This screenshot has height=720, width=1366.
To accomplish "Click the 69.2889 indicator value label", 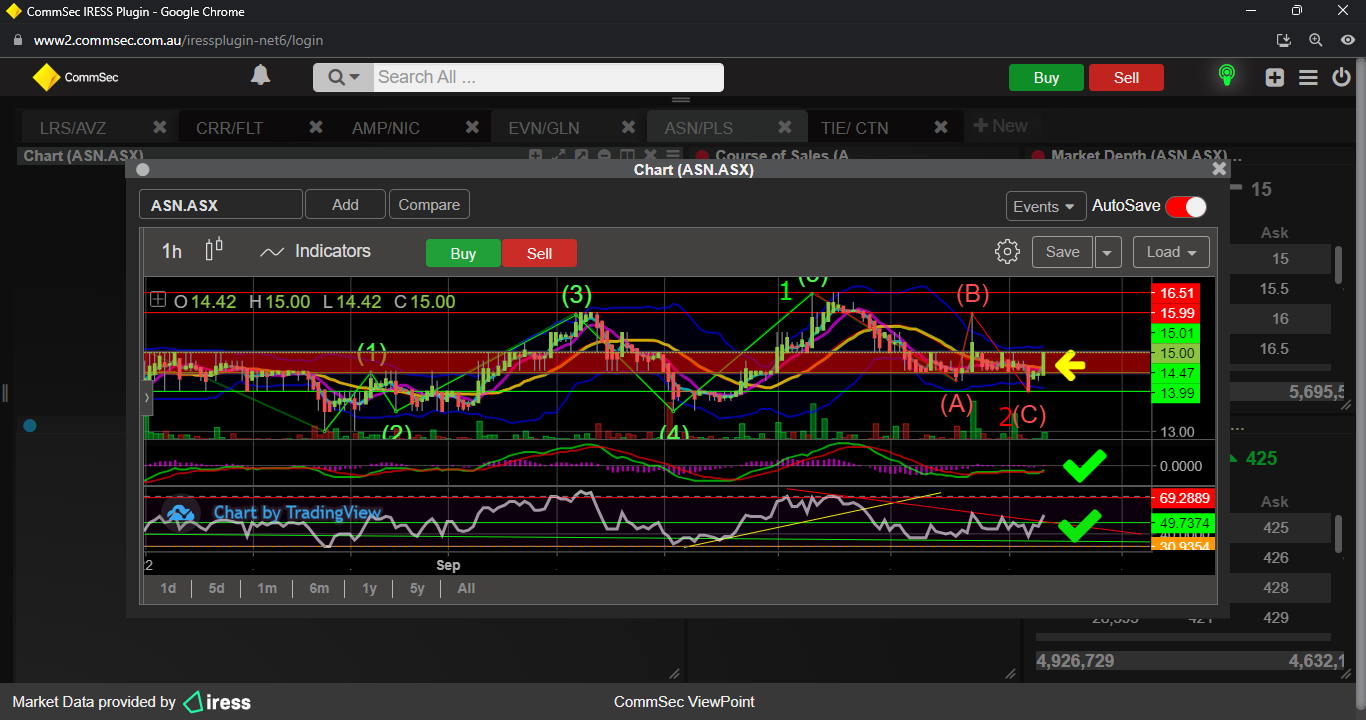I will (1182, 497).
